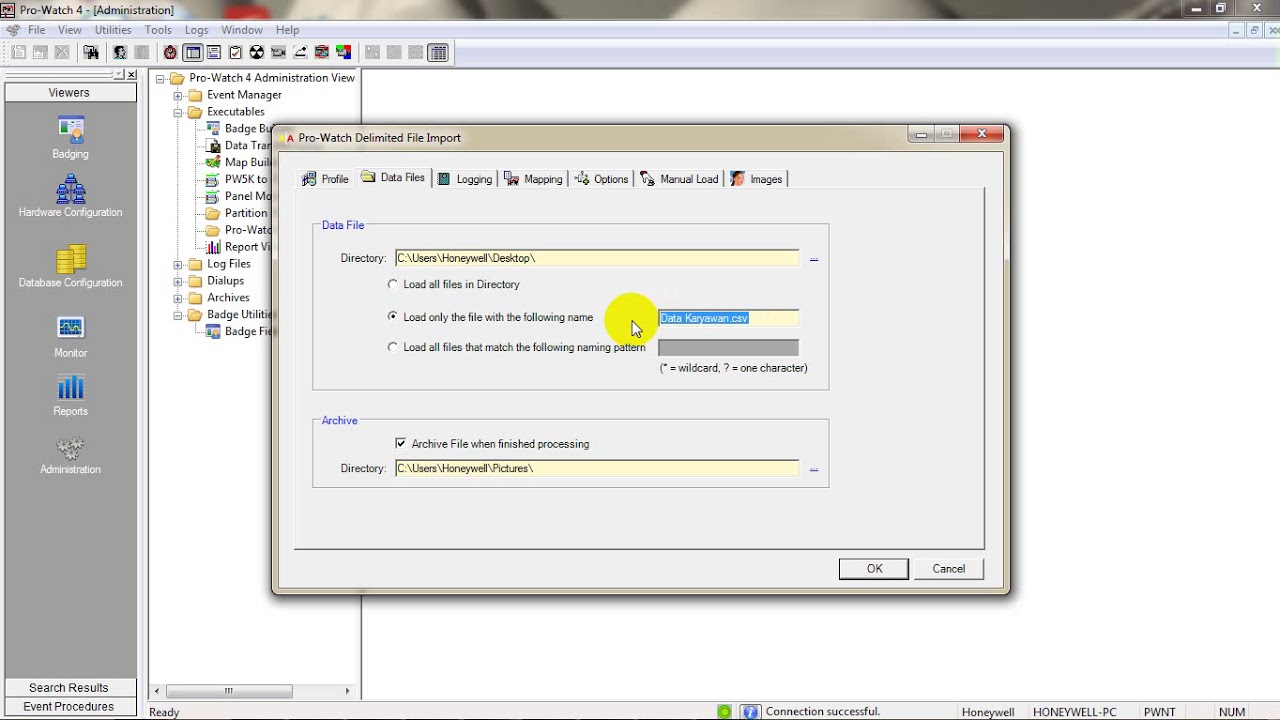Switch to the Logging tab
1280x720 pixels.
click(x=464, y=179)
